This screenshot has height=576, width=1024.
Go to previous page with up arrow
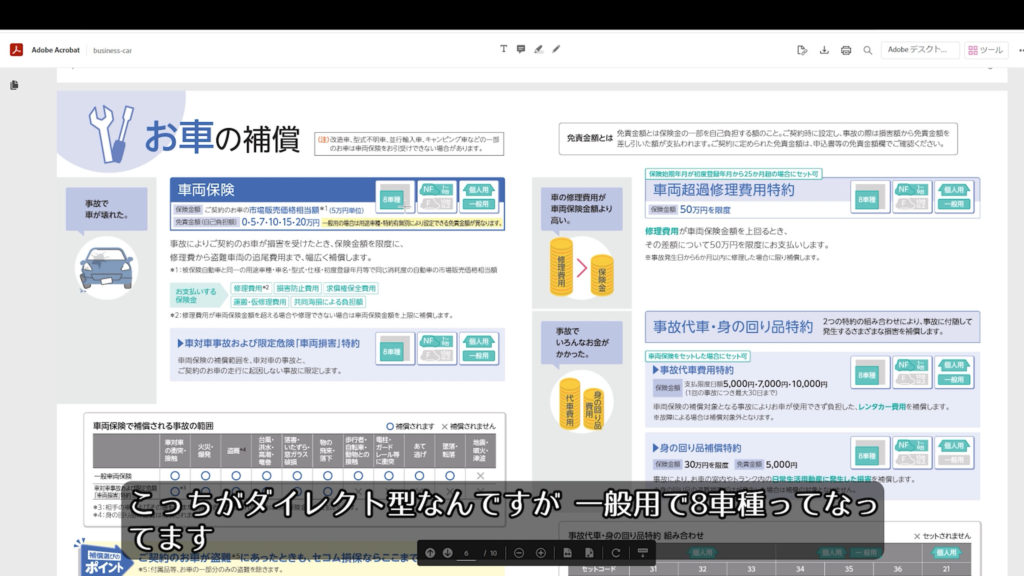(x=430, y=553)
